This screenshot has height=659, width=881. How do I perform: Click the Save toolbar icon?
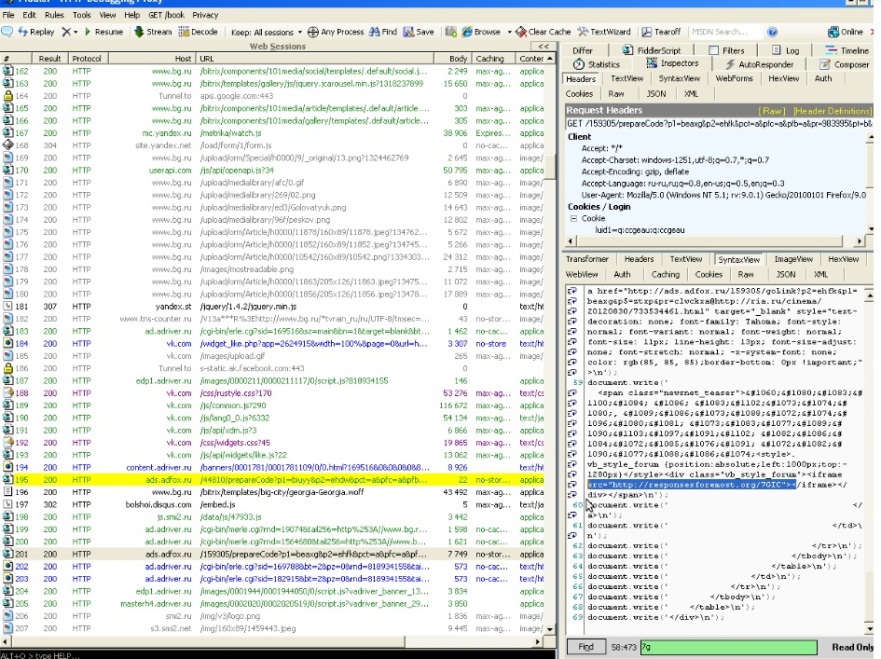tap(409, 32)
